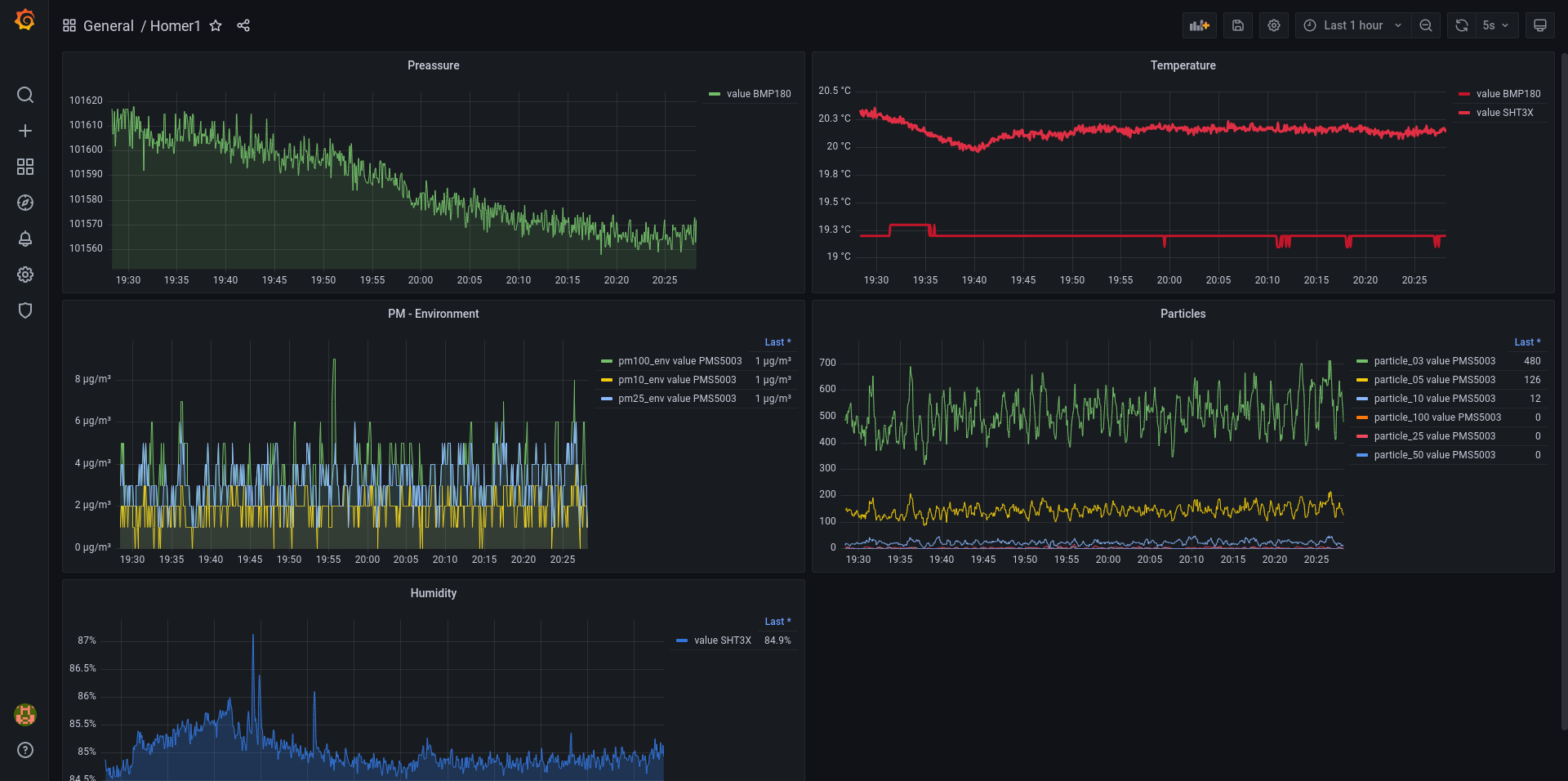The height and width of the screenshot is (781, 1568).
Task: Click yellow color swatch of pm10_env legend
Action: 607,380
